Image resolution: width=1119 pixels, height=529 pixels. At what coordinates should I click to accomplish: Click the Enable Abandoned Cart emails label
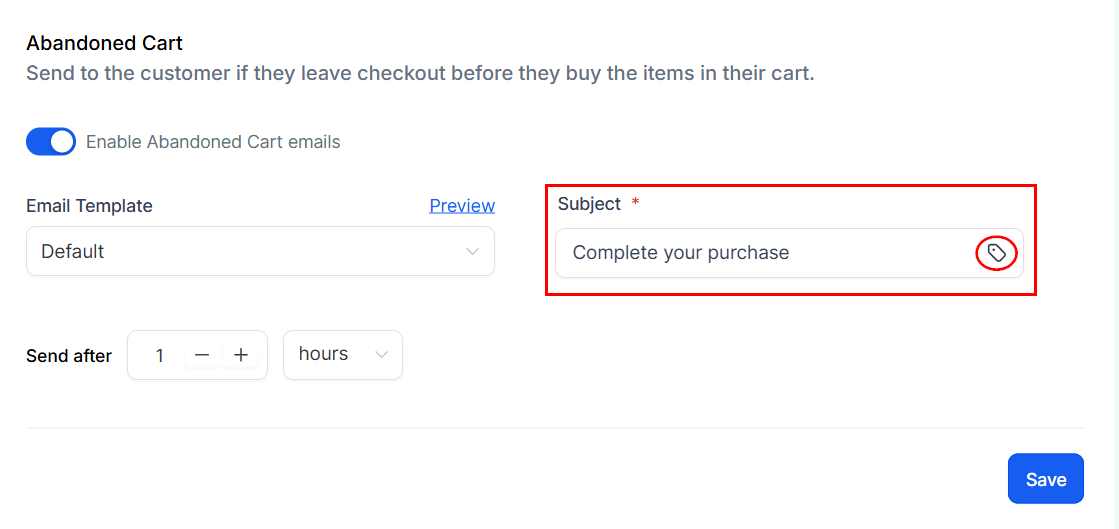213,142
